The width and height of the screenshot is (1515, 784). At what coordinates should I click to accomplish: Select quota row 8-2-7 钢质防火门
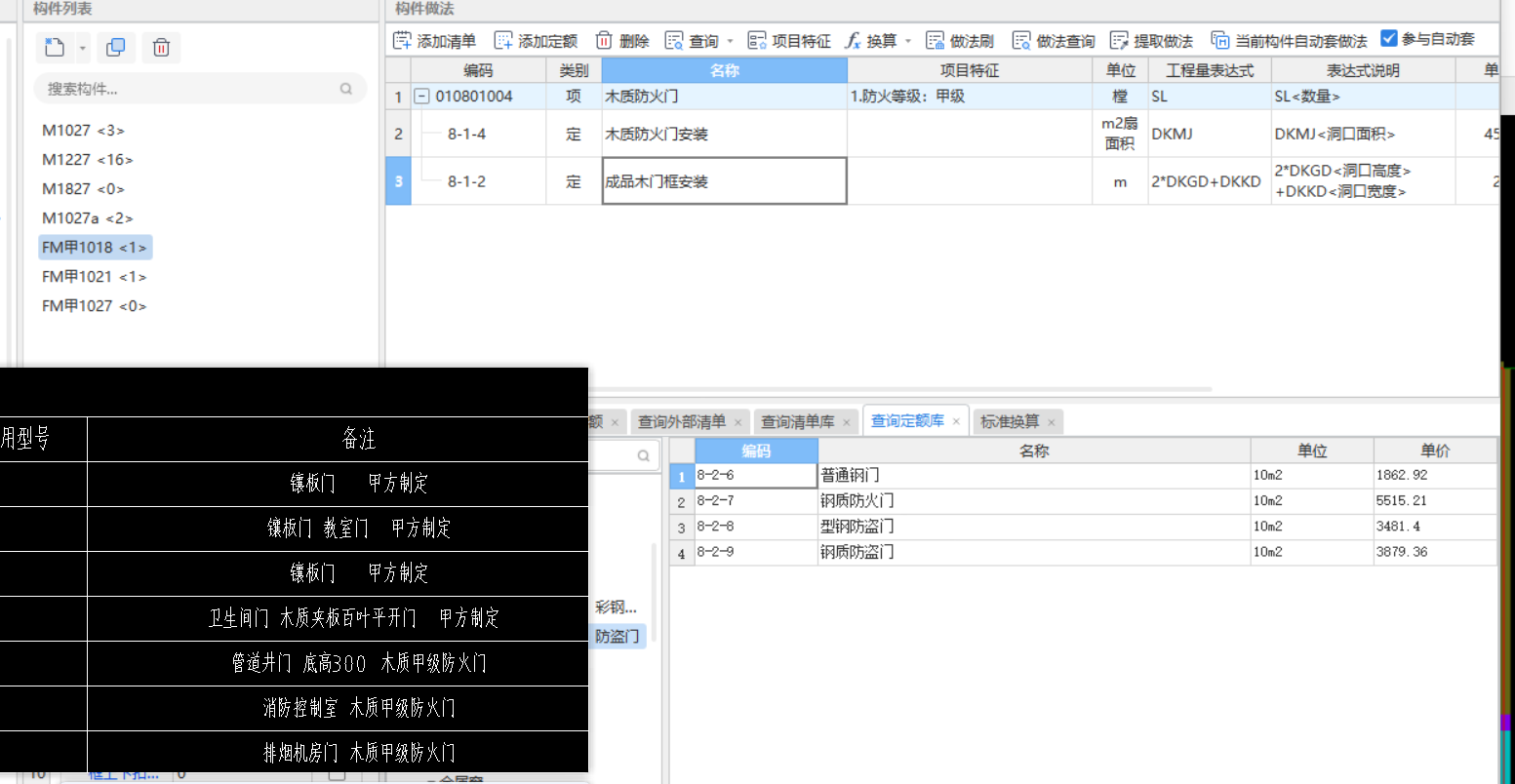[1083, 501]
